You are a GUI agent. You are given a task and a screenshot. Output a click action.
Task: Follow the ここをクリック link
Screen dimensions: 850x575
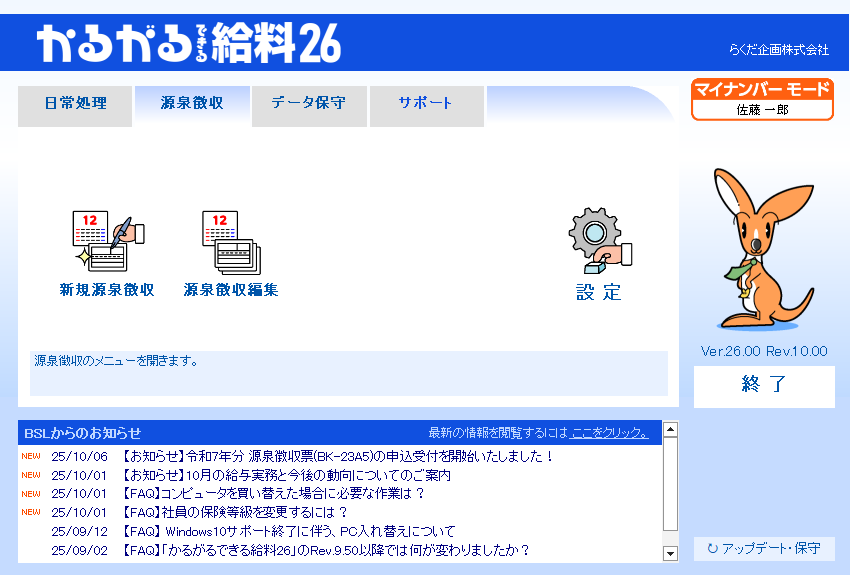point(609,433)
